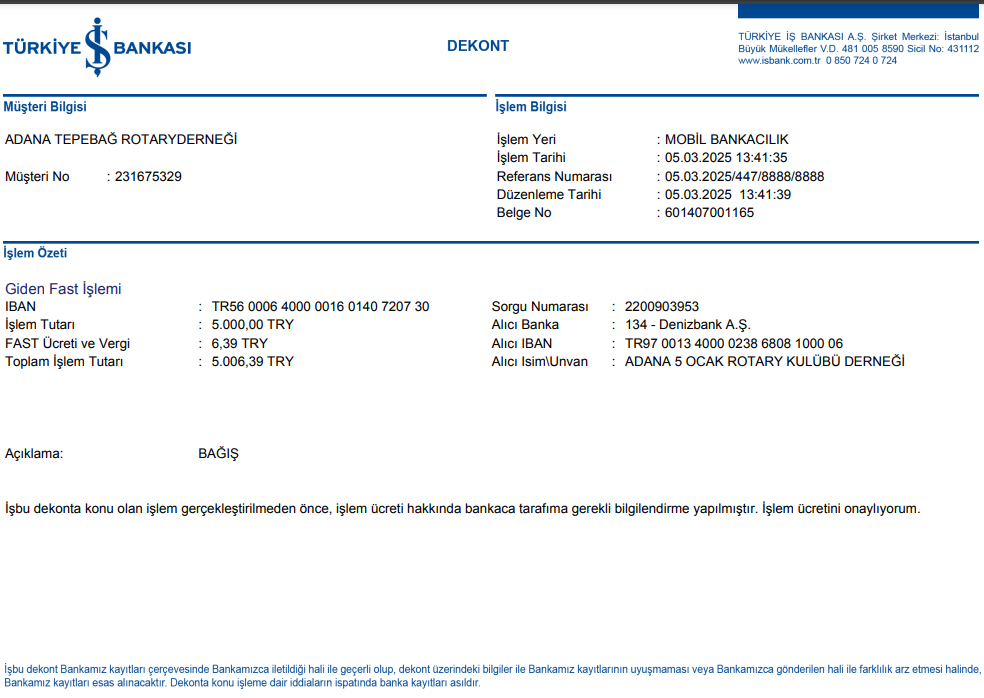Viewport: 984px width, 698px height.
Task: Click the Alıcı Banka label
Action: (x=525, y=325)
